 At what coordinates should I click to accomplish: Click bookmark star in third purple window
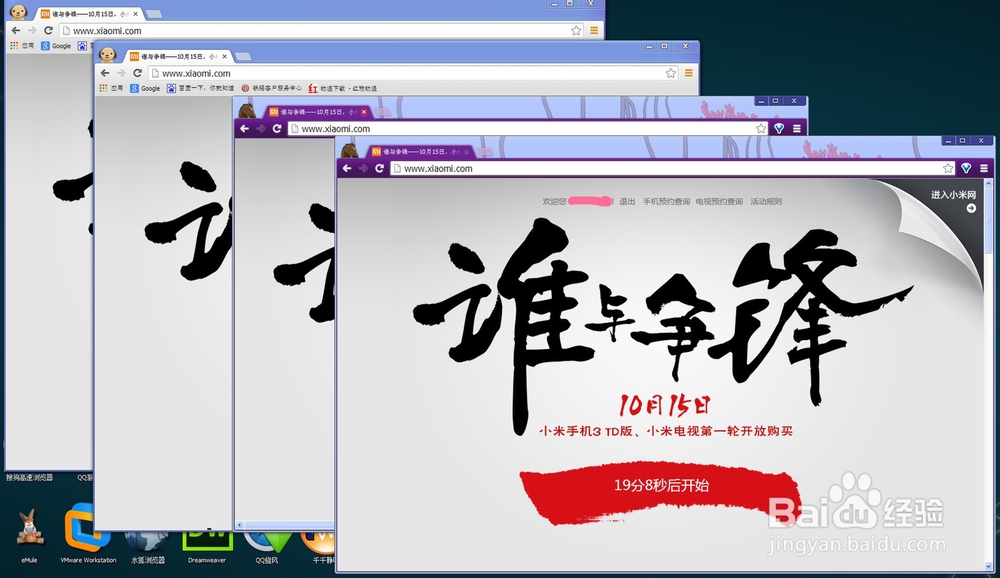point(761,128)
